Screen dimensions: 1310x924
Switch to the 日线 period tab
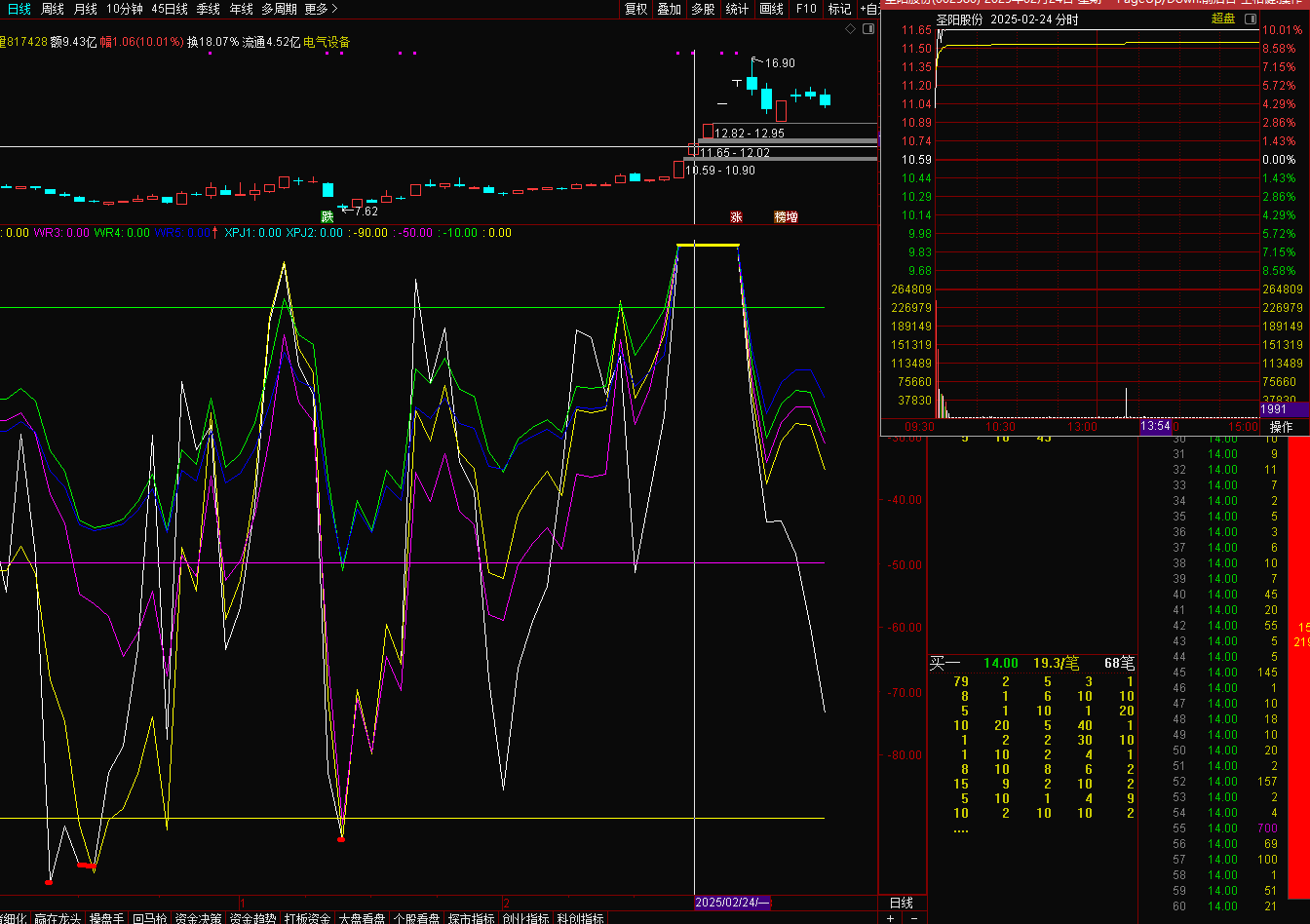point(19,9)
